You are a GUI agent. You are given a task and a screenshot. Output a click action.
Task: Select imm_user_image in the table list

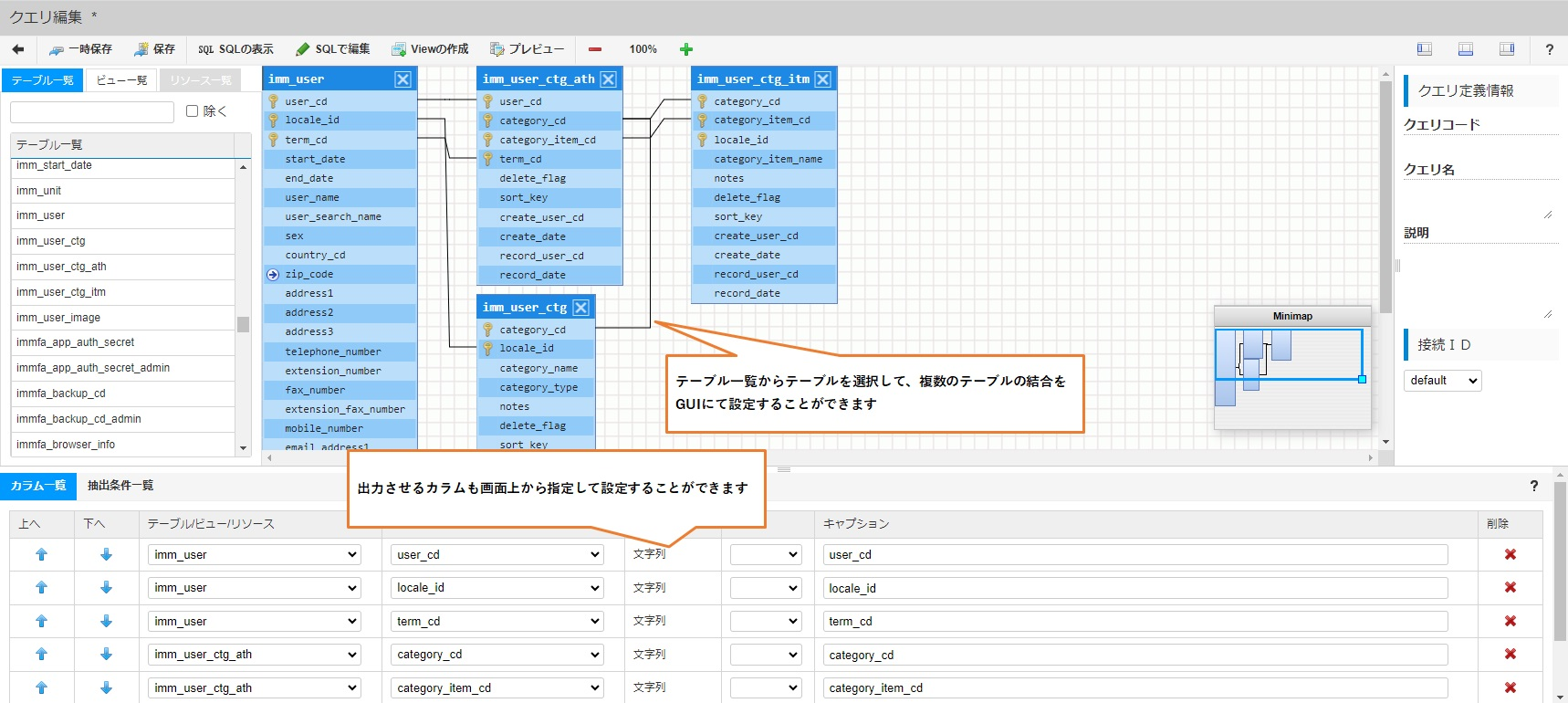(x=58, y=318)
